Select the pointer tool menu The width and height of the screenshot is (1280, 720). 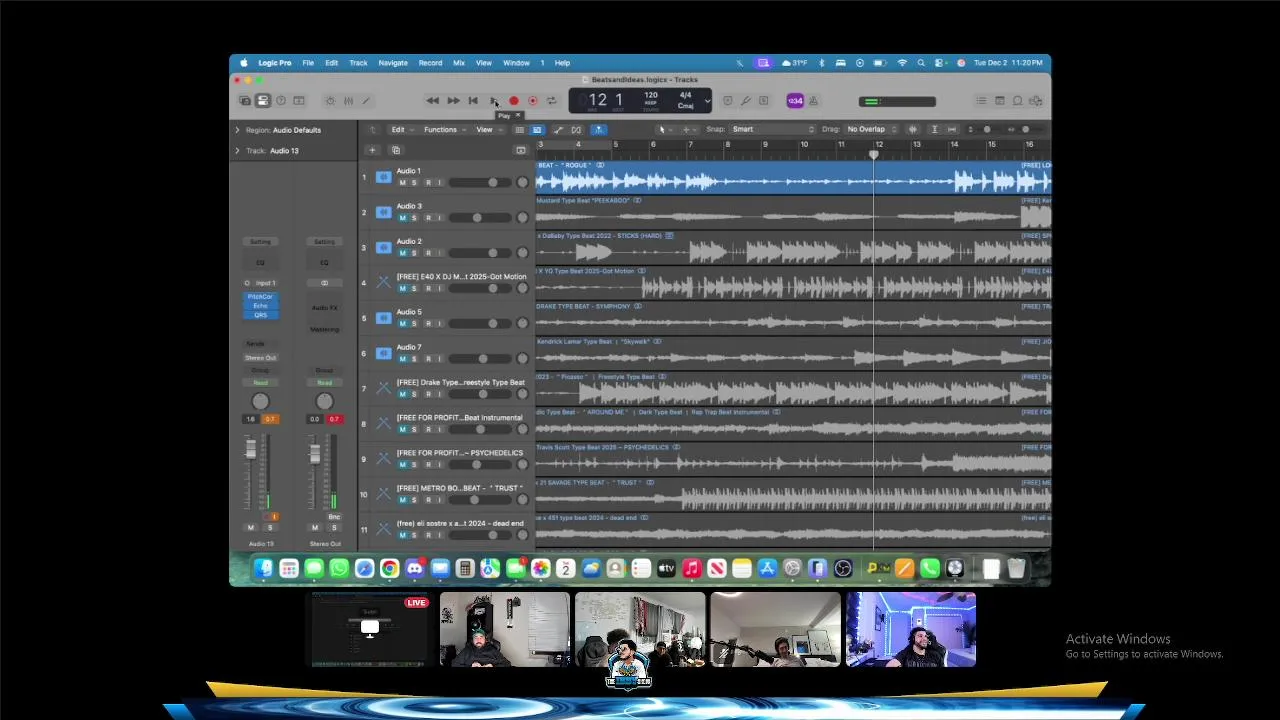coord(663,129)
